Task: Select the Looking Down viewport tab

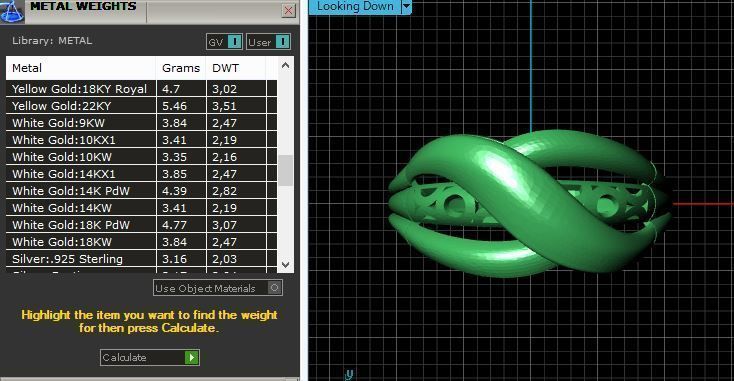Action: coord(355,7)
